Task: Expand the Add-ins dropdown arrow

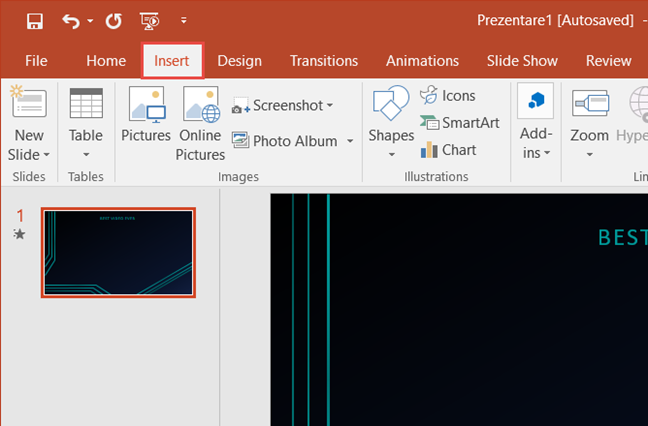Action: pyautogui.click(x=547, y=153)
